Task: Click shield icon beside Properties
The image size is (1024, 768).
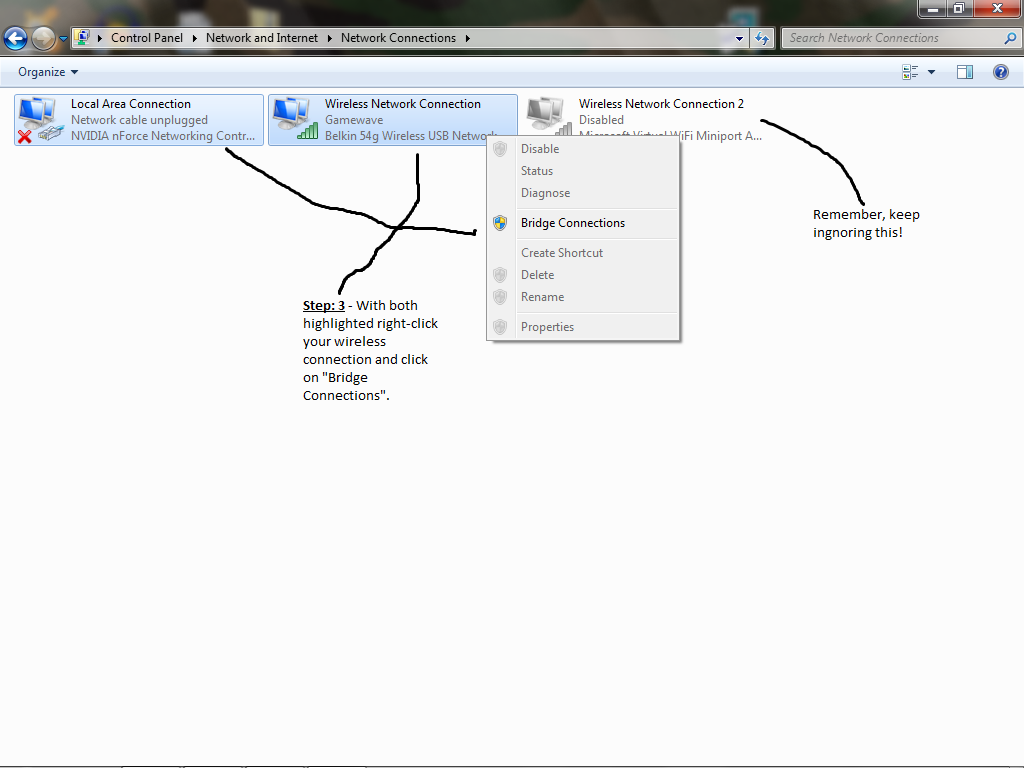Action: pos(500,327)
